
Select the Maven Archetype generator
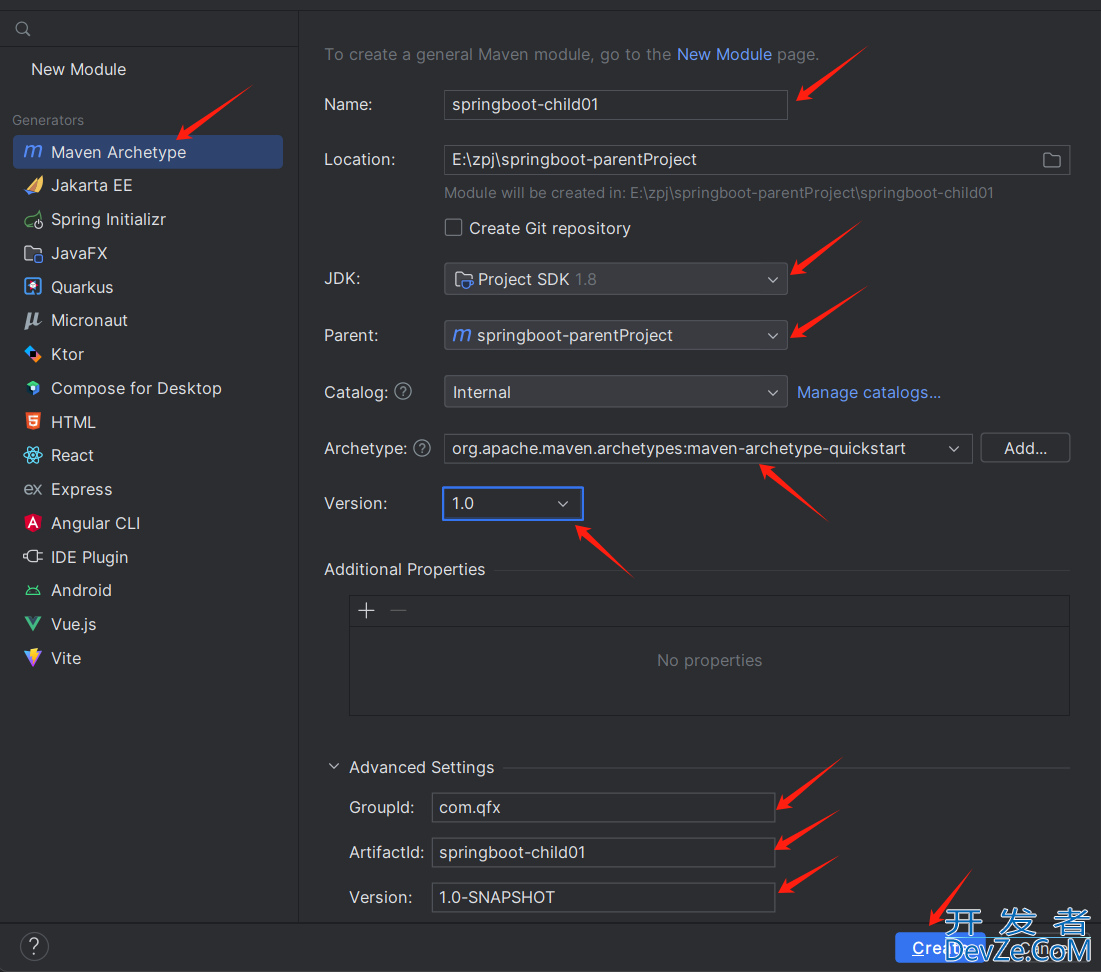pos(147,152)
